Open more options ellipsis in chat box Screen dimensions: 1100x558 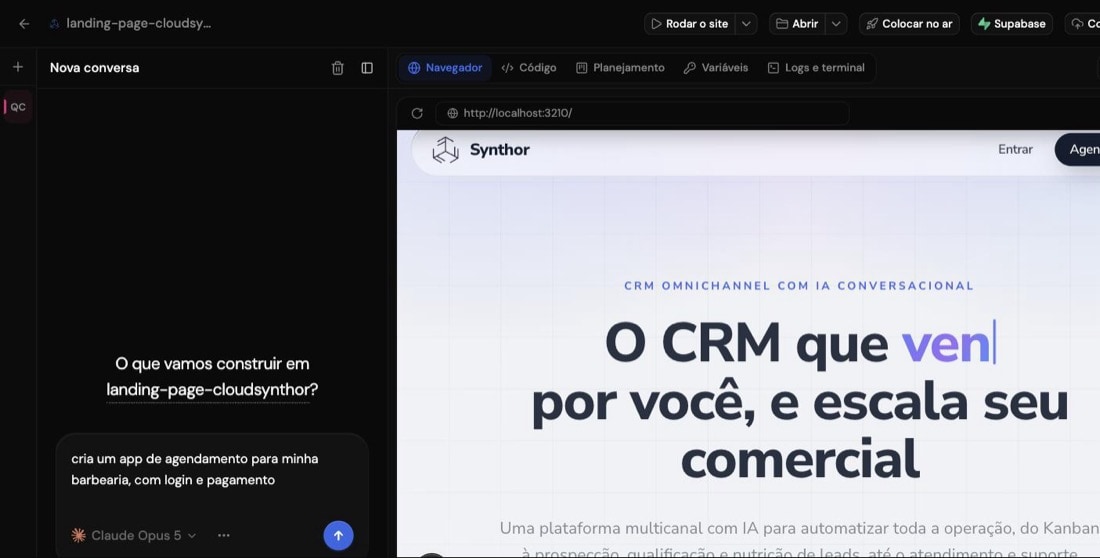(x=224, y=536)
